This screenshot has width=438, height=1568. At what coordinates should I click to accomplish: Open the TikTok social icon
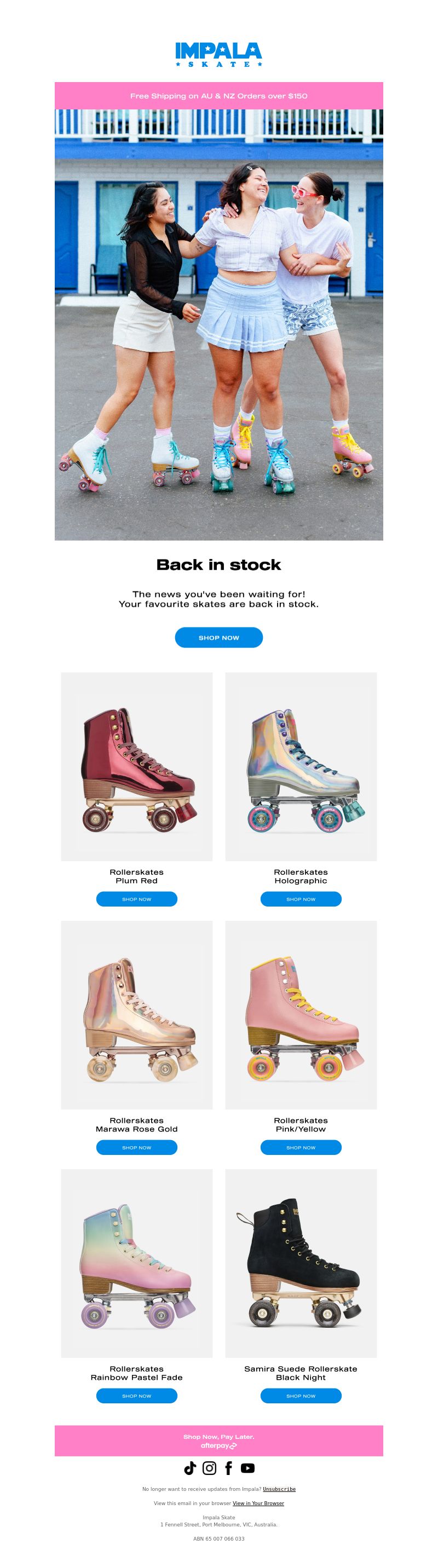coord(190,1467)
